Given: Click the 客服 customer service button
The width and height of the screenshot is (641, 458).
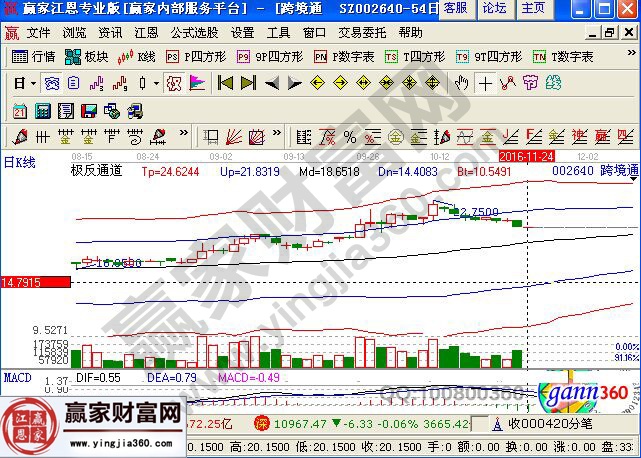Looking at the screenshot, I should click(455, 8).
